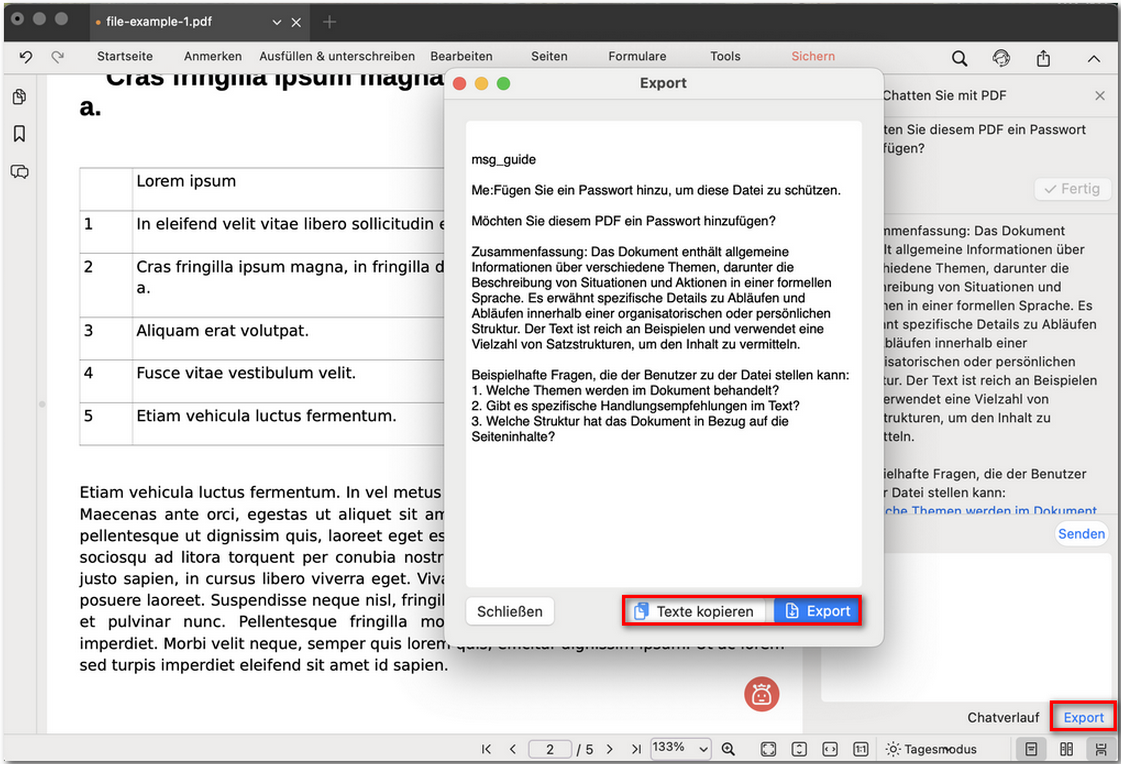Image resolution: width=1121 pixels, height=764 pixels.
Task: Open the bookmarks panel in left sidebar
Action: 19,134
